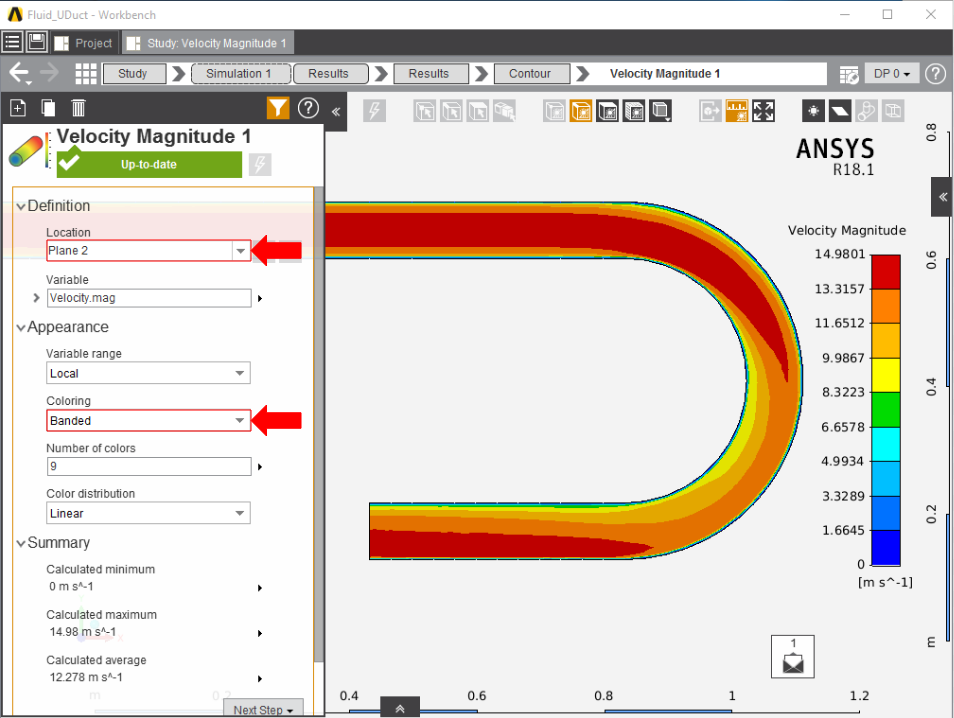
Task: Click the wireframe box icon
Action: click(x=893, y=111)
